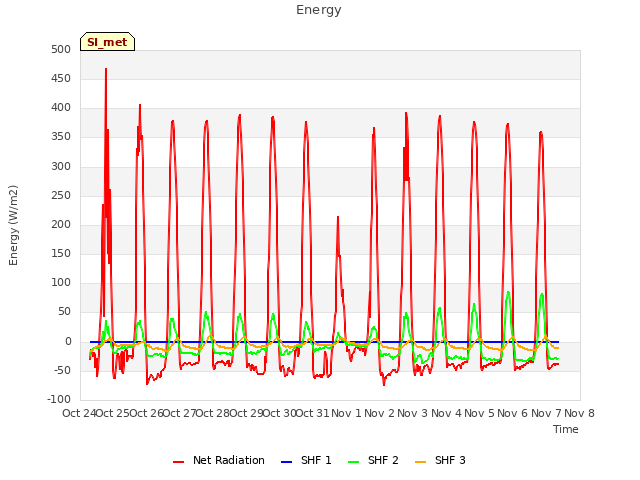The width and height of the screenshot is (640, 480).
Task: Click the 100 y-axis tick label
Action: pos(61,282)
